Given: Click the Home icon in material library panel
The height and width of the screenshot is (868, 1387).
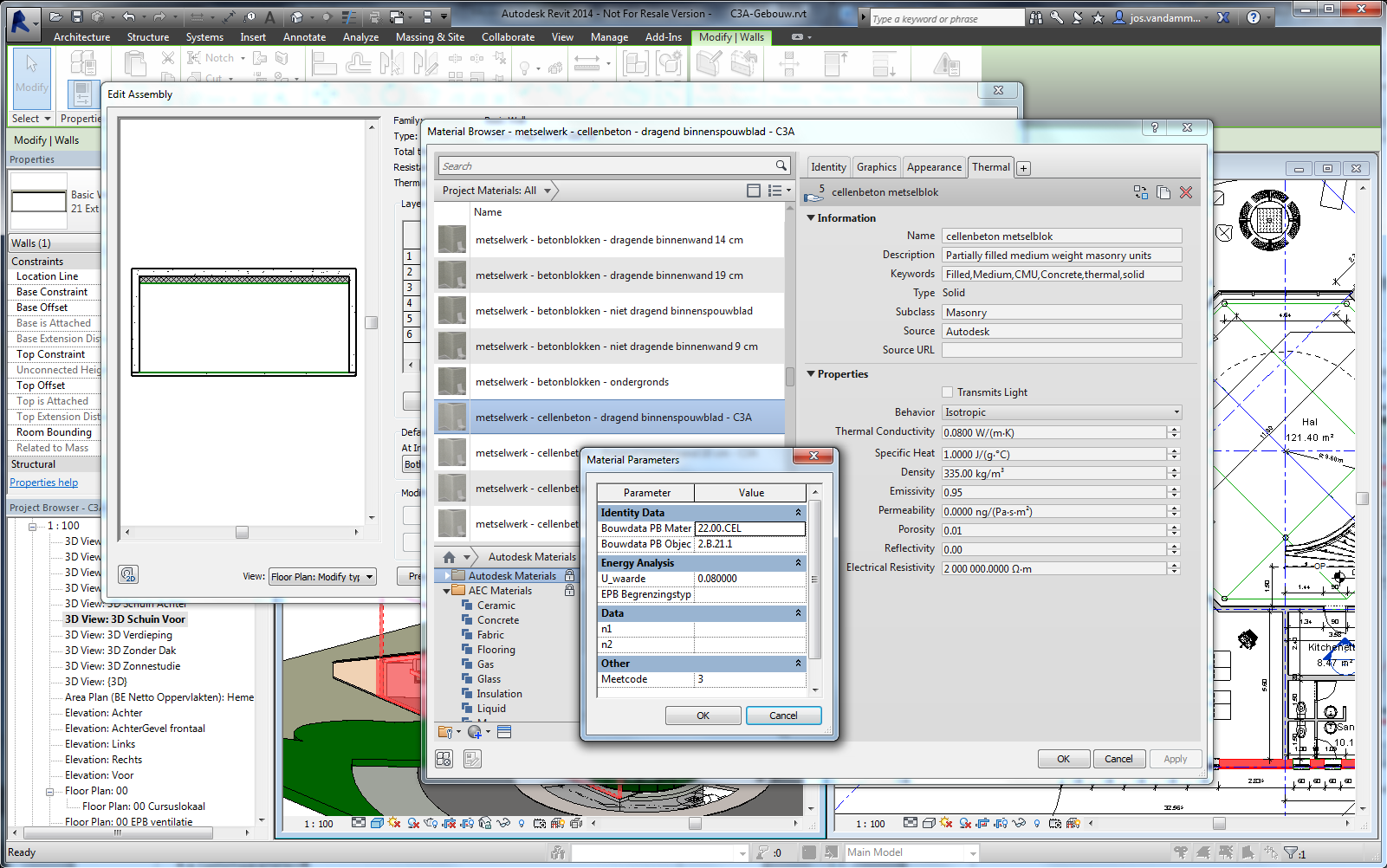Looking at the screenshot, I should coord(449,557).
